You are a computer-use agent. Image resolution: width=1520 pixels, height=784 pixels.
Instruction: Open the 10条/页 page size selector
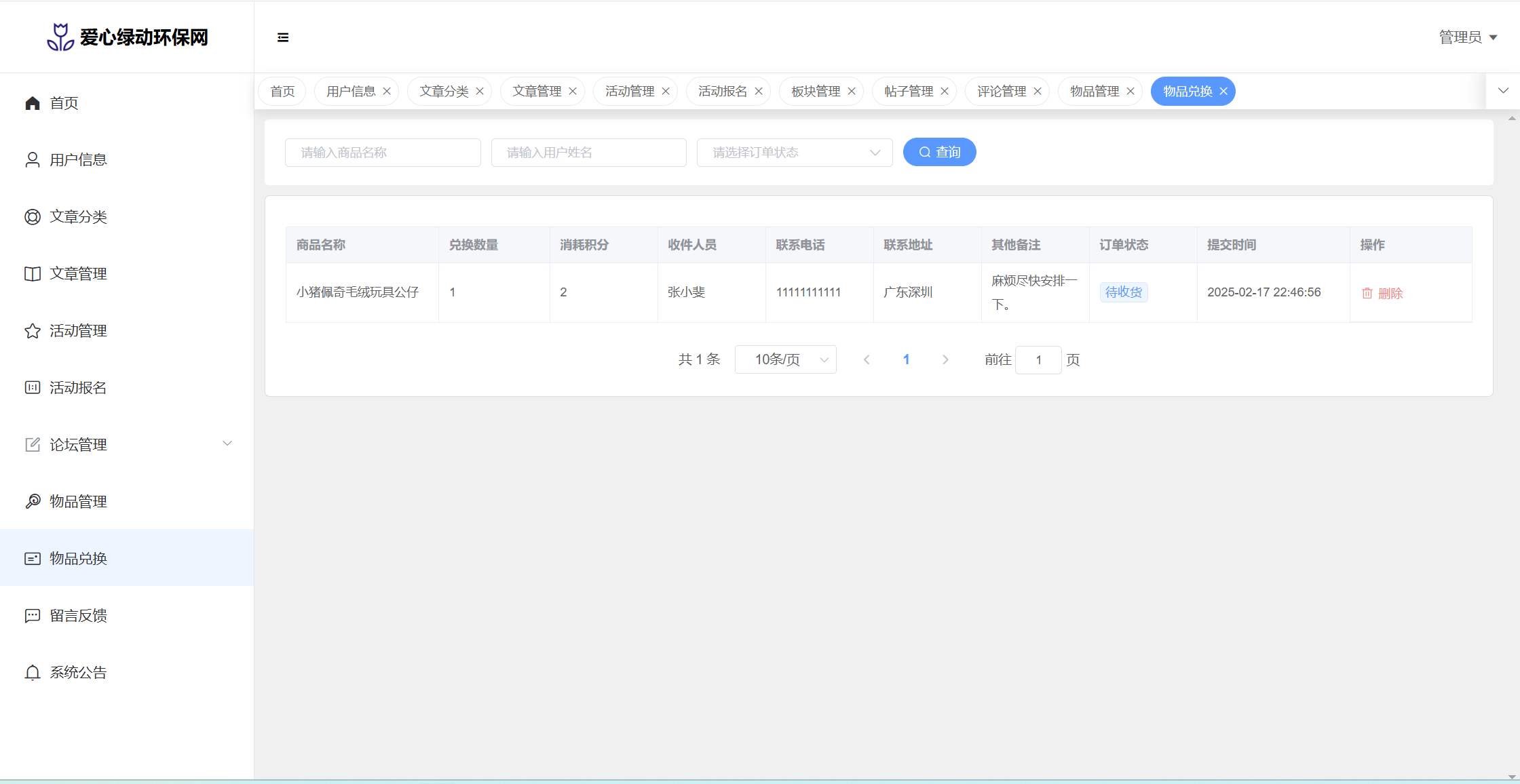point(785,360)
